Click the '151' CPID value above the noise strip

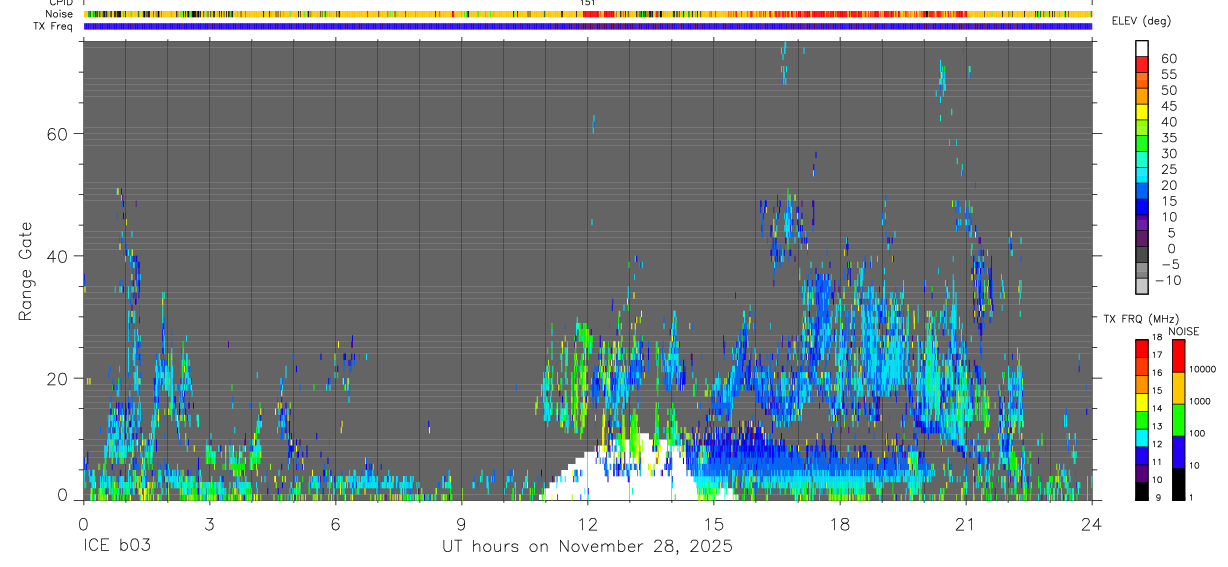(x=588, y=4)
